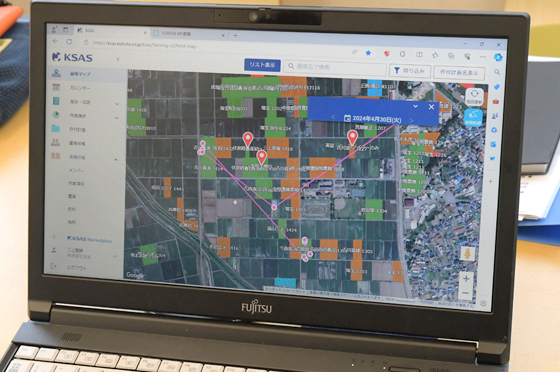Image resolution: width=560 pixels, height=372 pixels.
Task: Open the field map sidebar icon
Action: click(56, 73)
